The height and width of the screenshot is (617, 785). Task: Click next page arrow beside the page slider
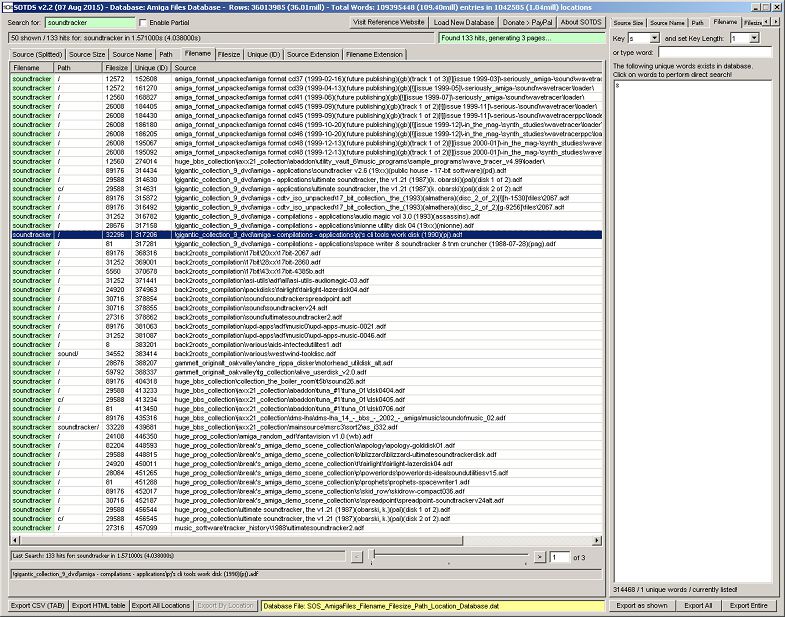pos(539,556)
